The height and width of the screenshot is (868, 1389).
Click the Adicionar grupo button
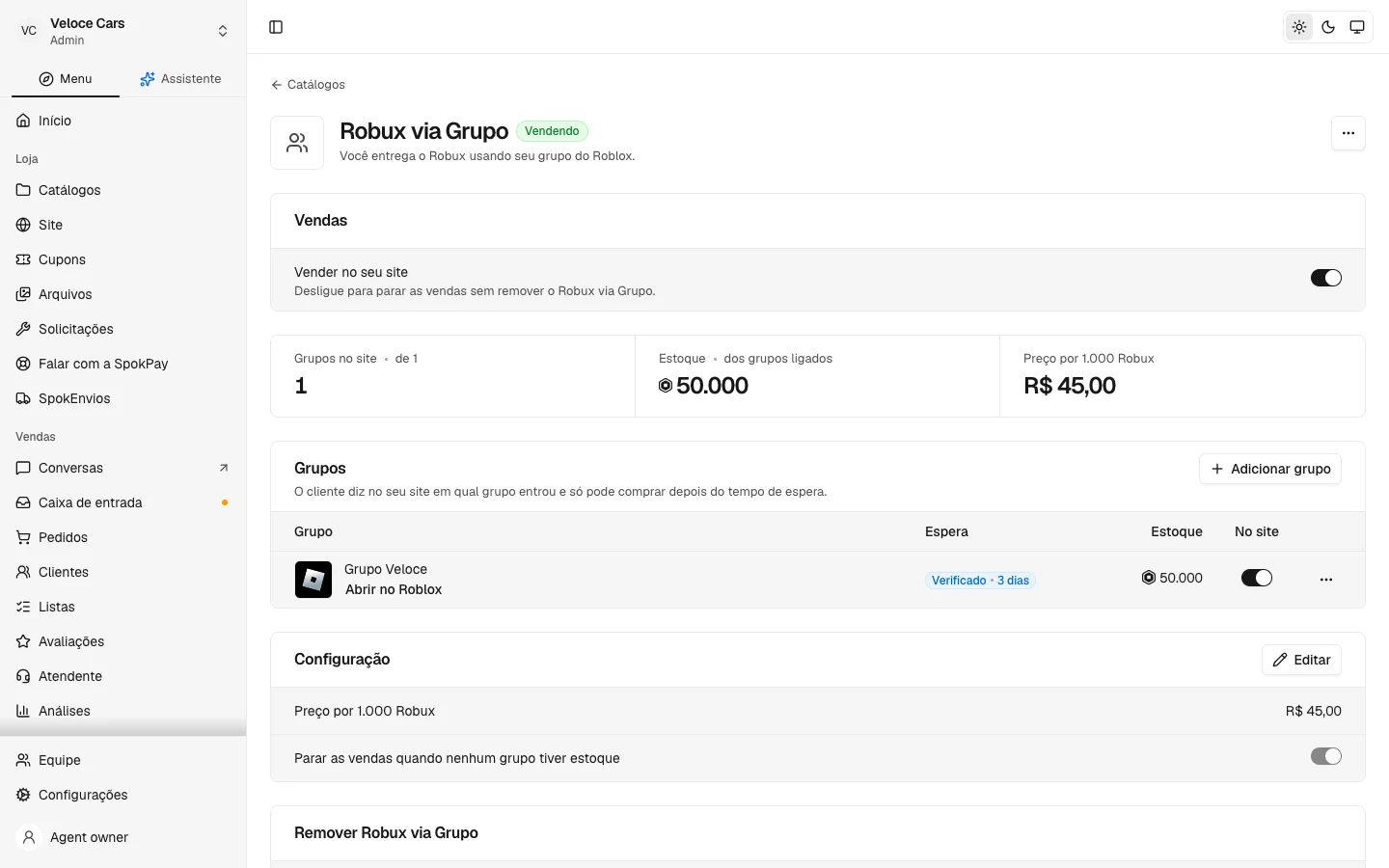click(x=1270, y=469)
